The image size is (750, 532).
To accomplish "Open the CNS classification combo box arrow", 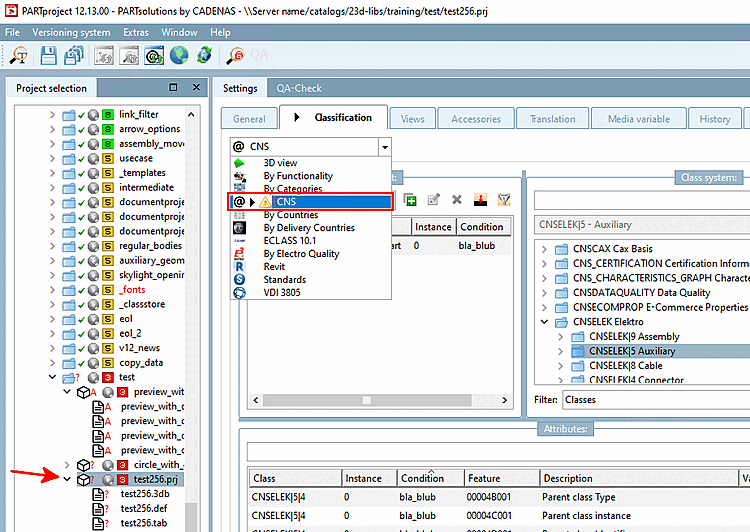I will coord(385,147).
